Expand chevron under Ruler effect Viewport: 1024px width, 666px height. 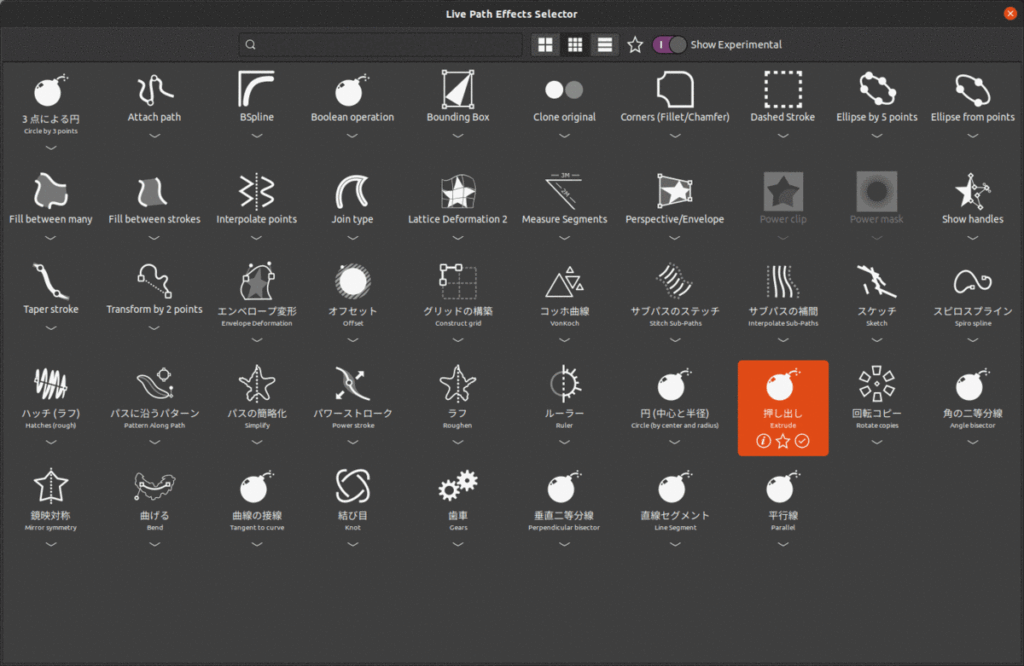pos(564,442)
